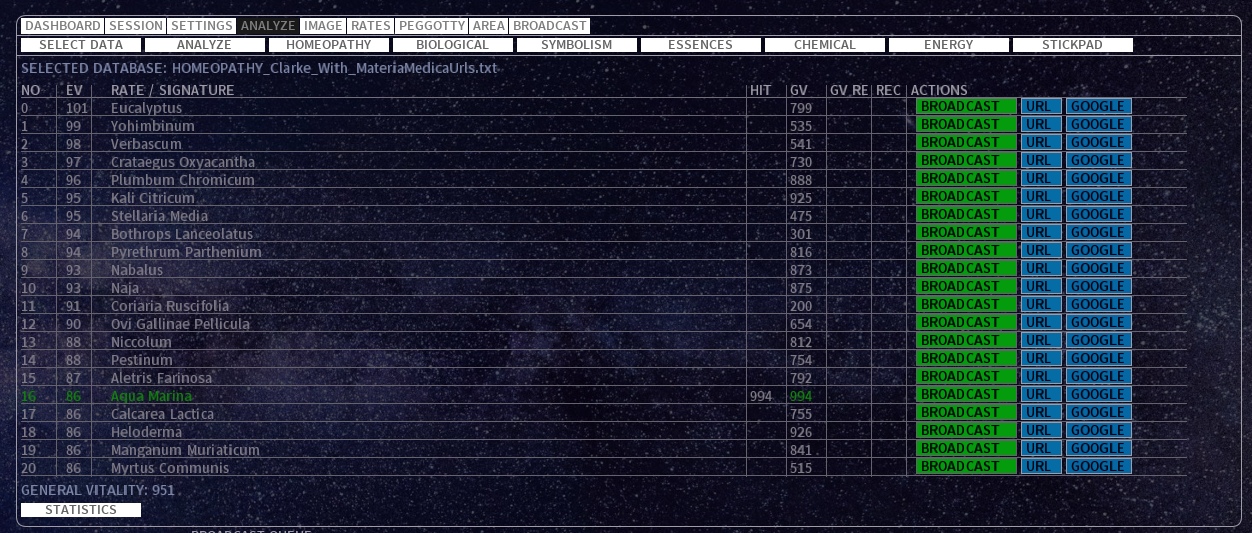
Task: Broadcast the Aqua Marina rate
Action: 966,395
